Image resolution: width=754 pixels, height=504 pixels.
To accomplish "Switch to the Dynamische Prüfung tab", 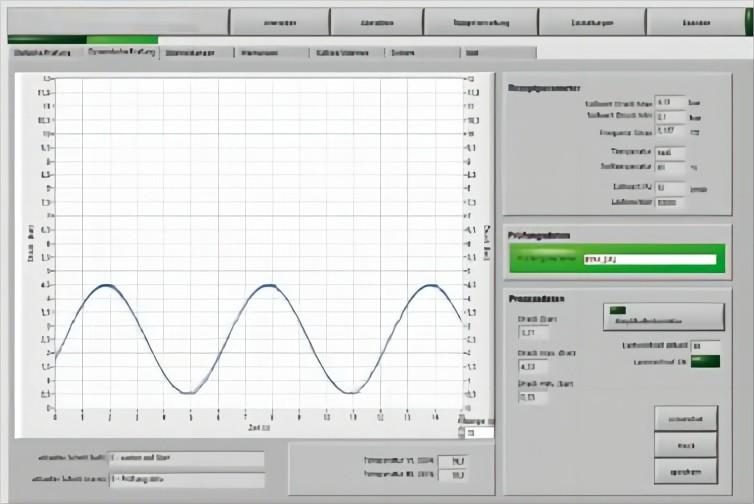I will click(122, 52).
